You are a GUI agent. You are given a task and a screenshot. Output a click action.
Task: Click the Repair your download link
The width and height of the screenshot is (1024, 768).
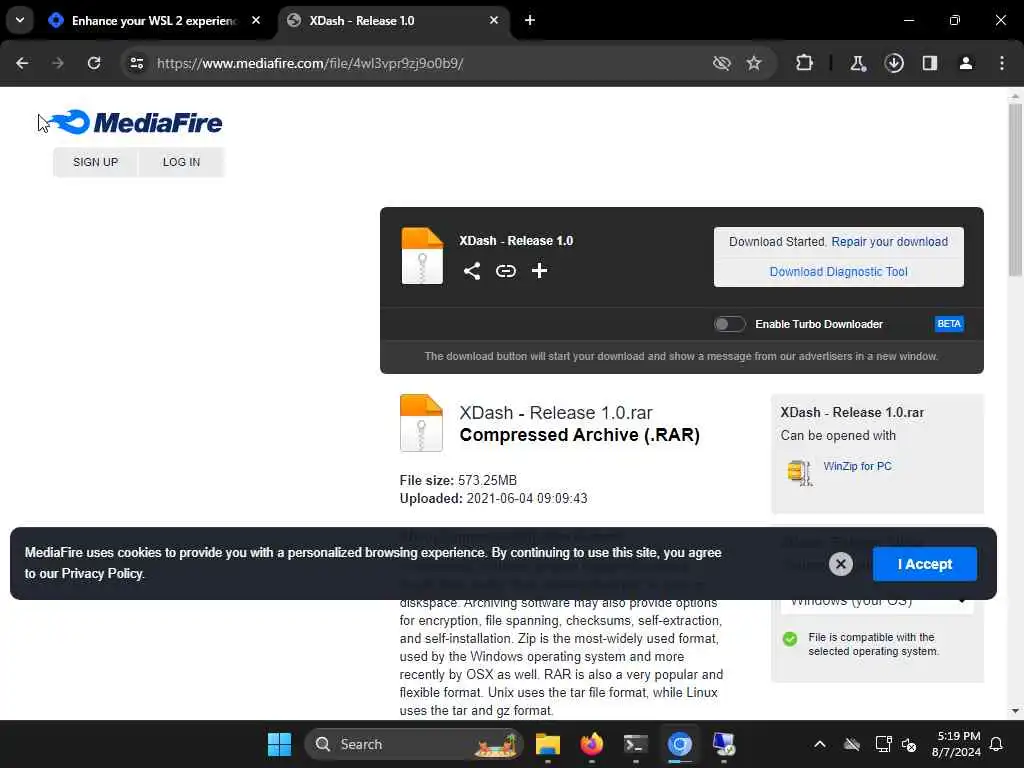[889, 242]
